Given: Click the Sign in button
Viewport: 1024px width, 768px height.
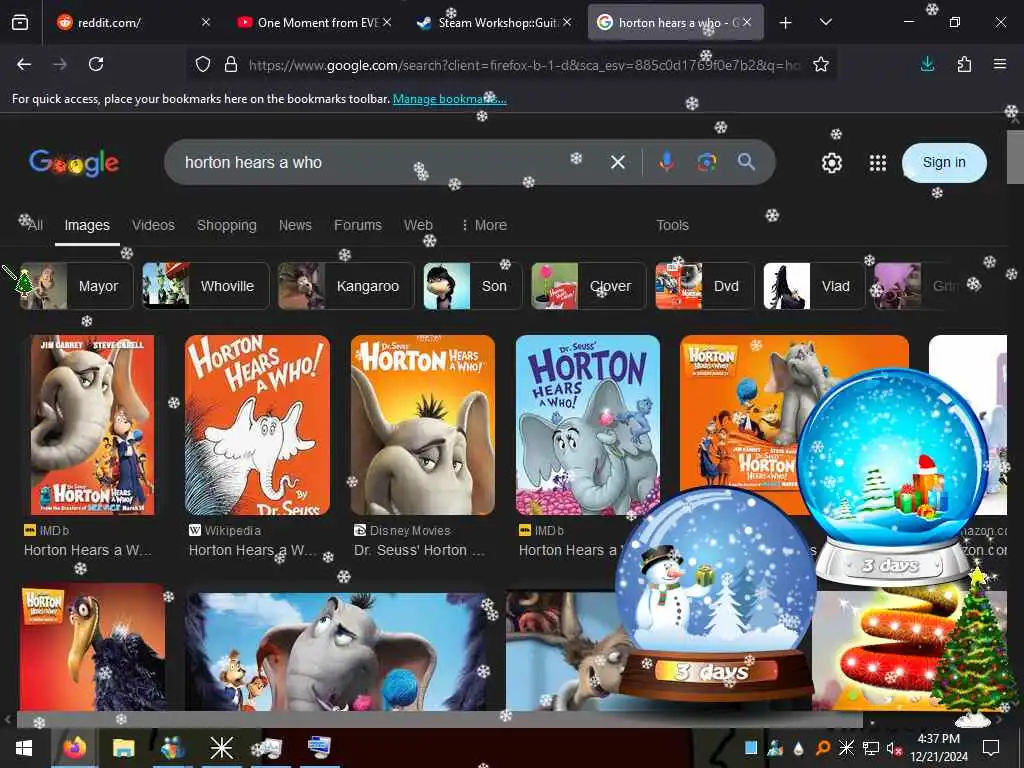Looking at the screenshot, I should pos(944,162).
